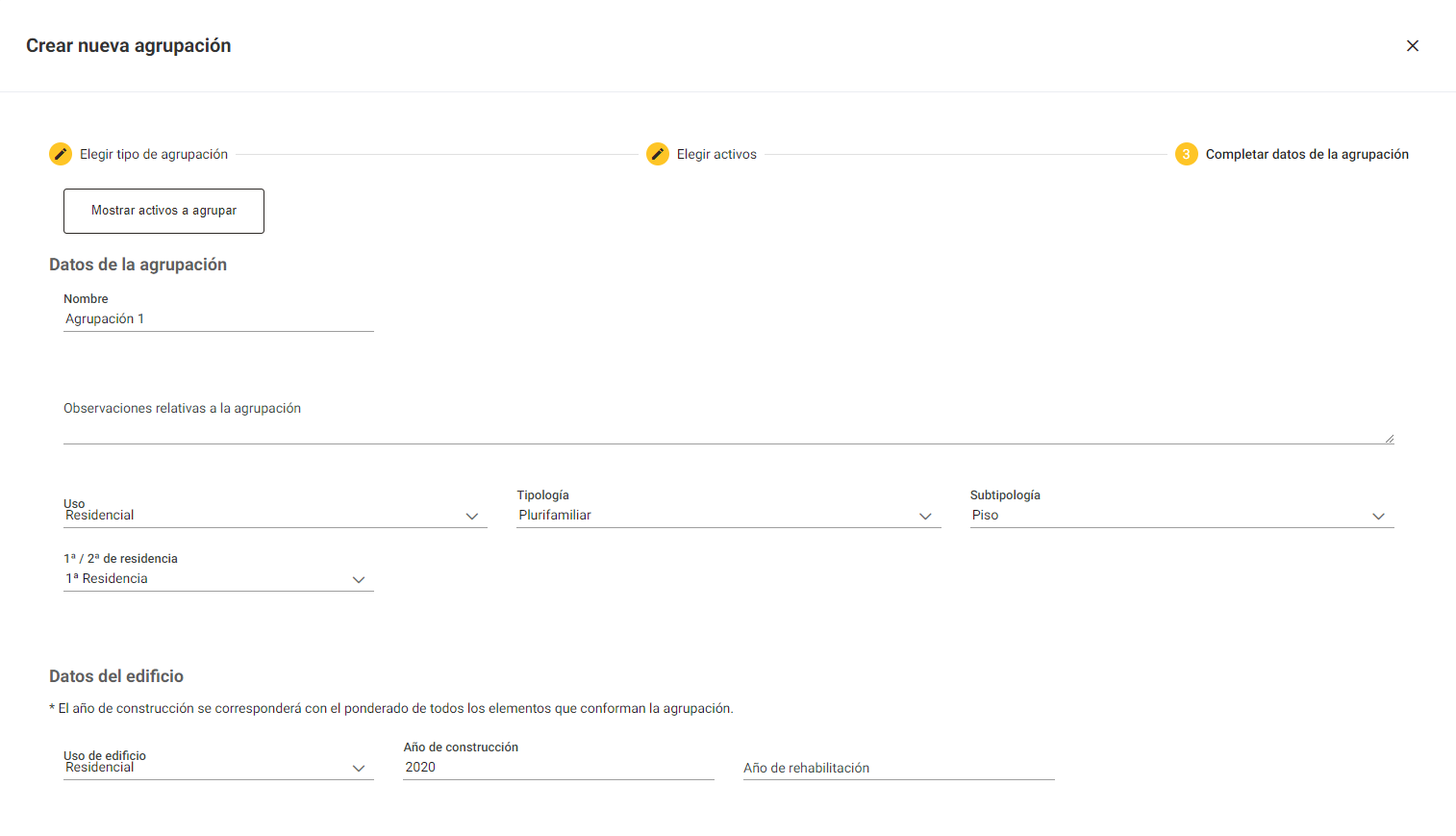Open the Subtipología dropdown showing Piso
Screen dimensions: 1456x836
1164,516
